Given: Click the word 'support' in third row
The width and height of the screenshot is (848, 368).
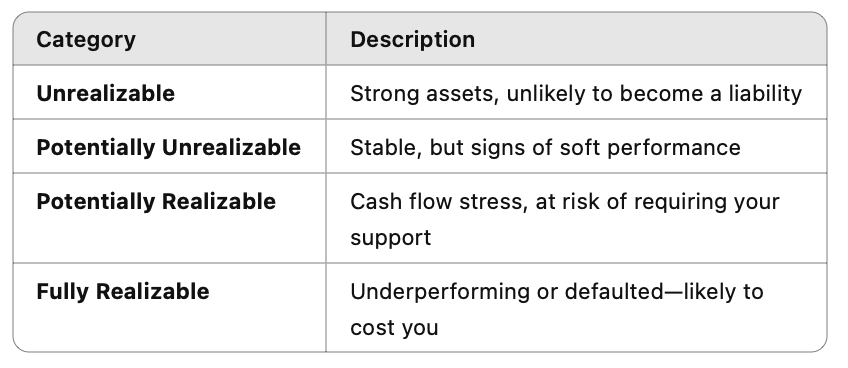Looking at the screenshot, I should click(x=390, y=238).
